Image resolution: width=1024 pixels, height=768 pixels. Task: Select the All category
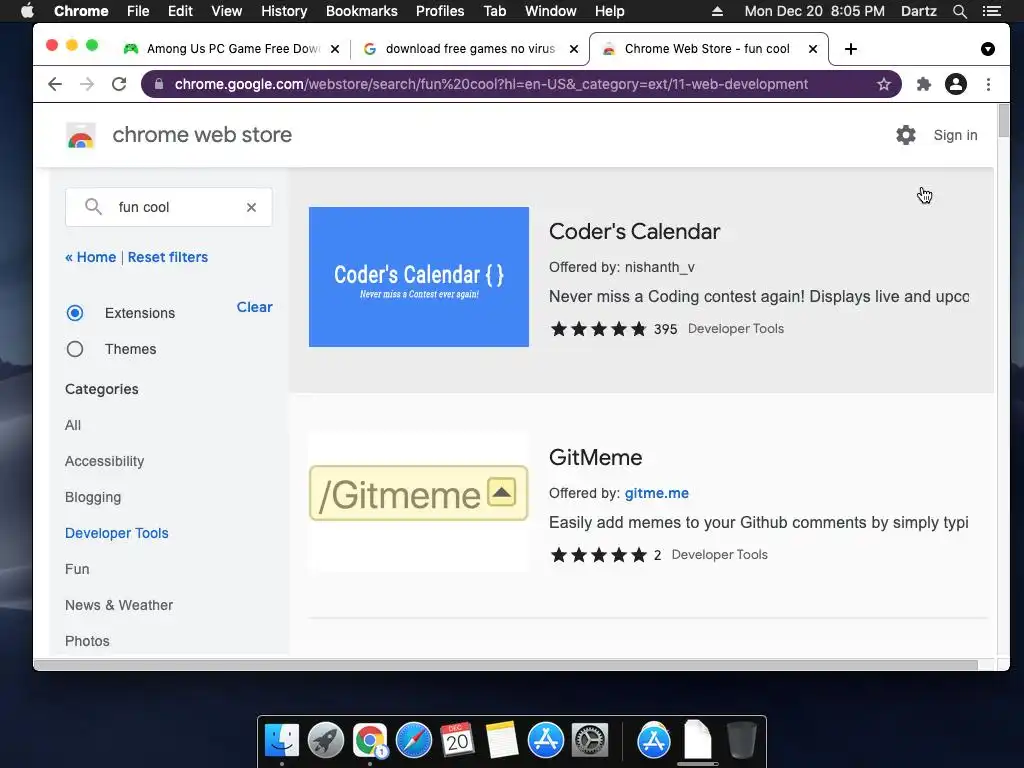(73, 425)
